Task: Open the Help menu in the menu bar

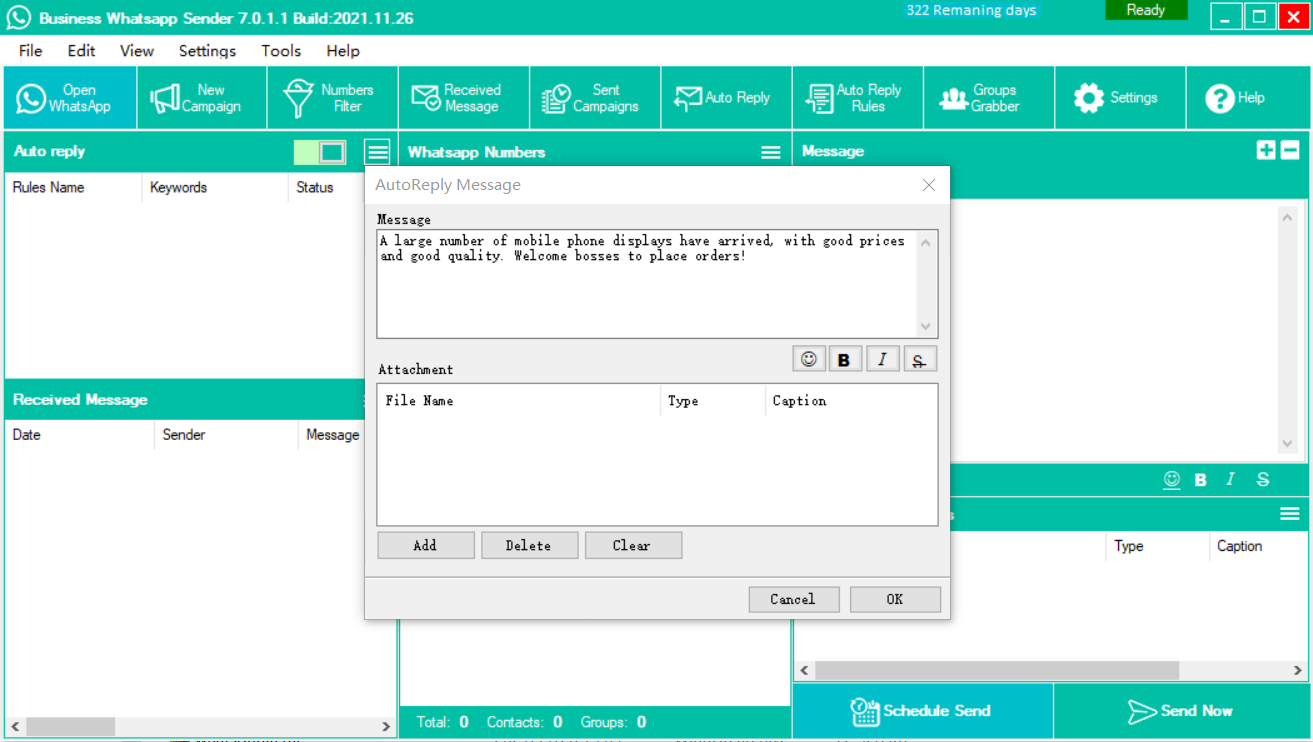Action: pos(343,51)
